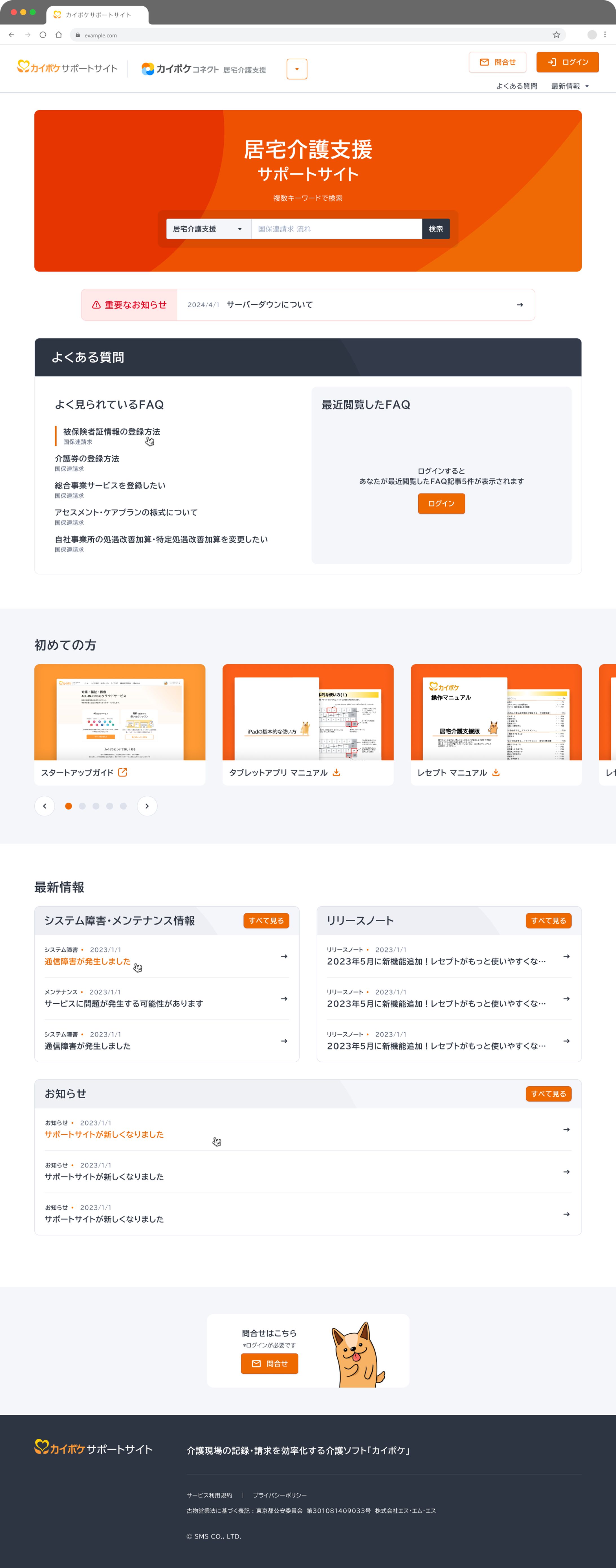Select the fifth carousel pagination dot

tap(124, 806)
